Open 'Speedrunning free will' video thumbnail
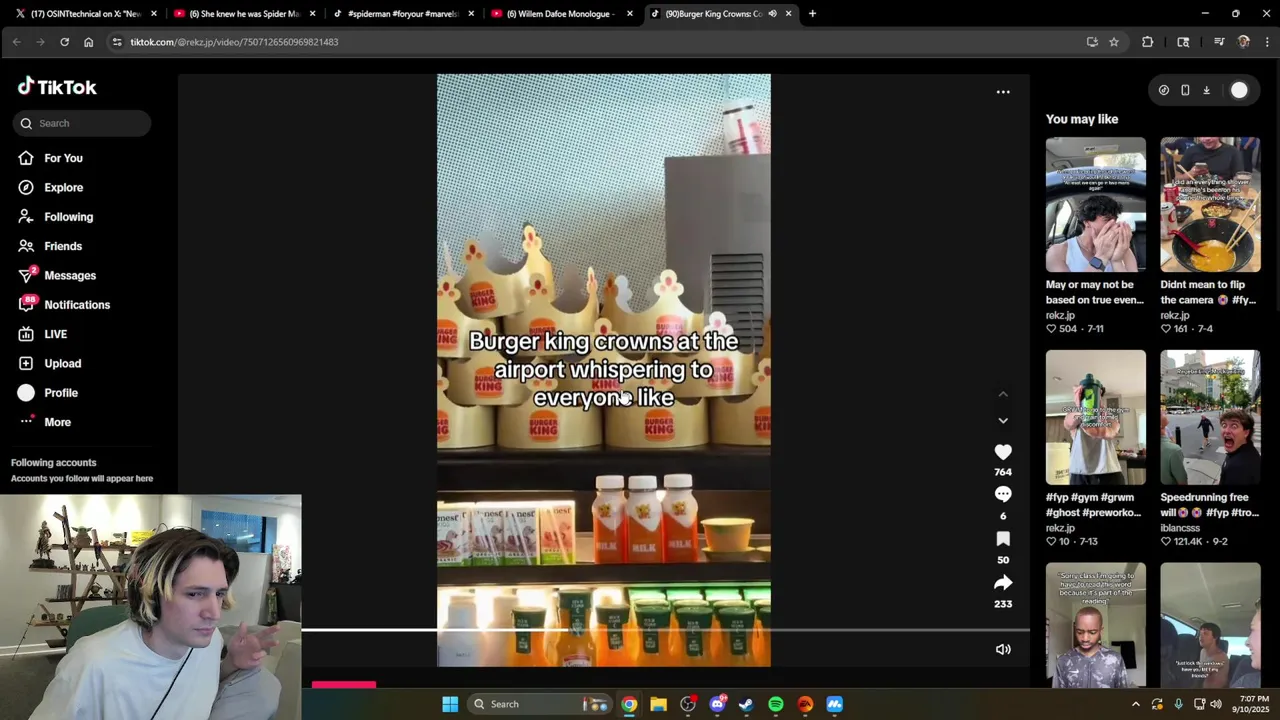This screenshot has width=1280, height=720. 1210,418
